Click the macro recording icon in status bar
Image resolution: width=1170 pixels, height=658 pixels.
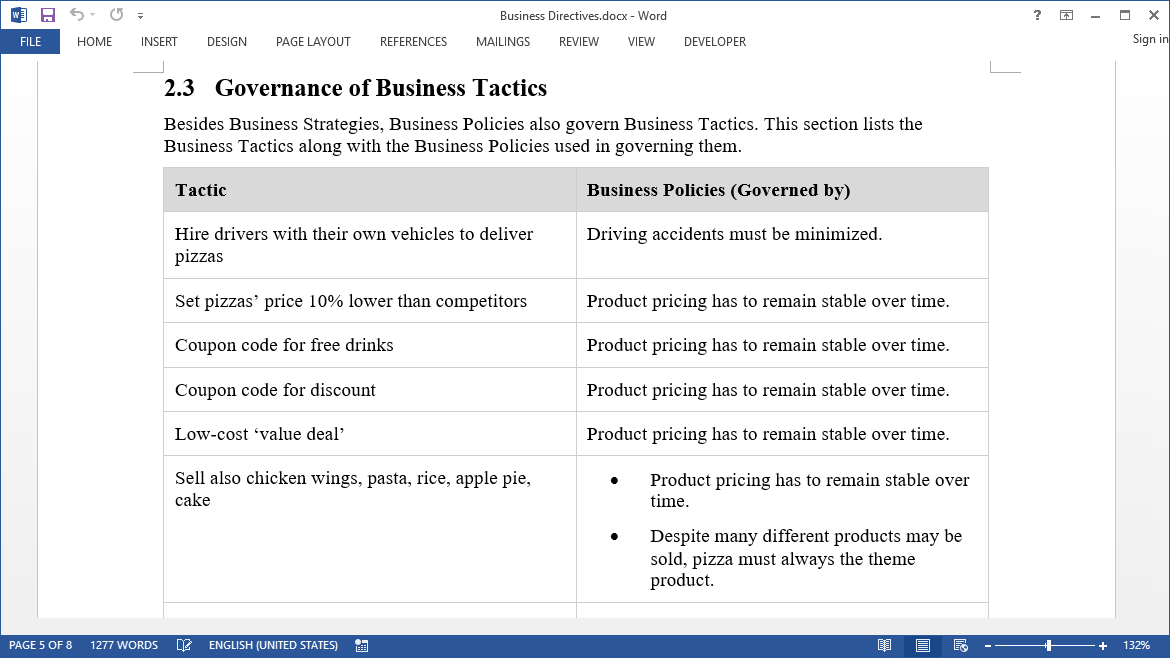[x=362, y=645]
